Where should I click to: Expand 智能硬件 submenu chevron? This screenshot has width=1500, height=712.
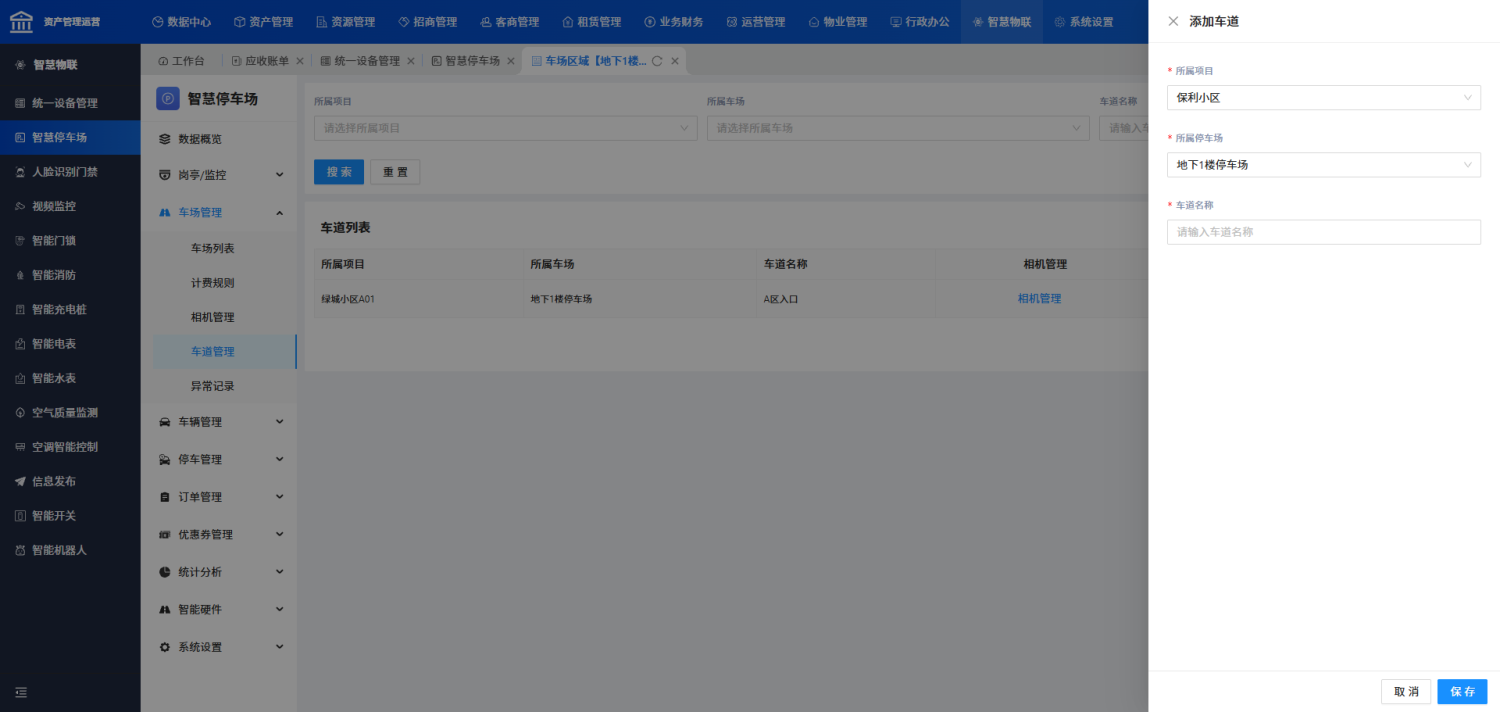279,609
